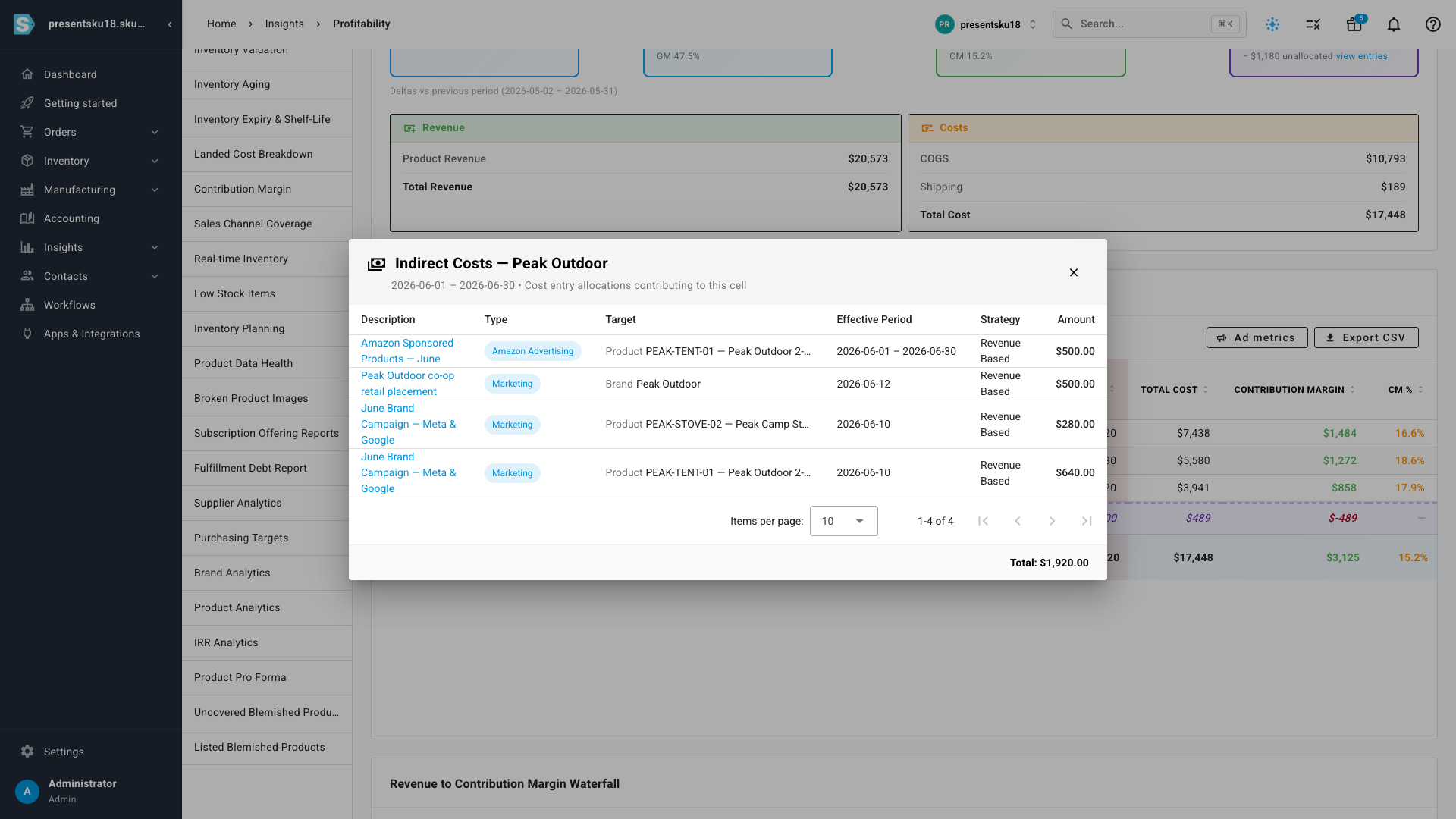Go to Insights breadcrumb

click(284, 24)
